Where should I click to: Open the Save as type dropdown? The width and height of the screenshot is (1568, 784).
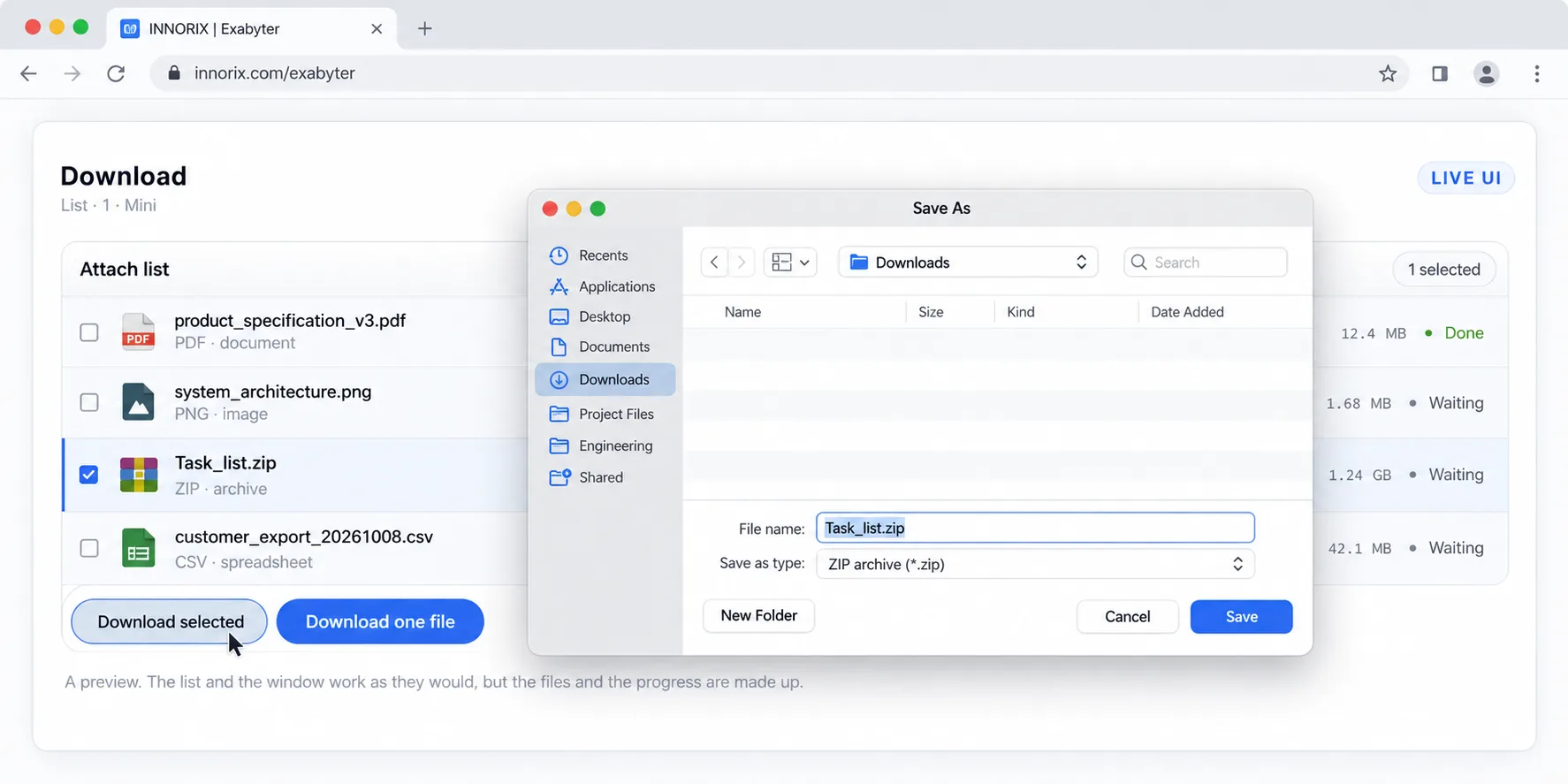tap(1035, 564)
